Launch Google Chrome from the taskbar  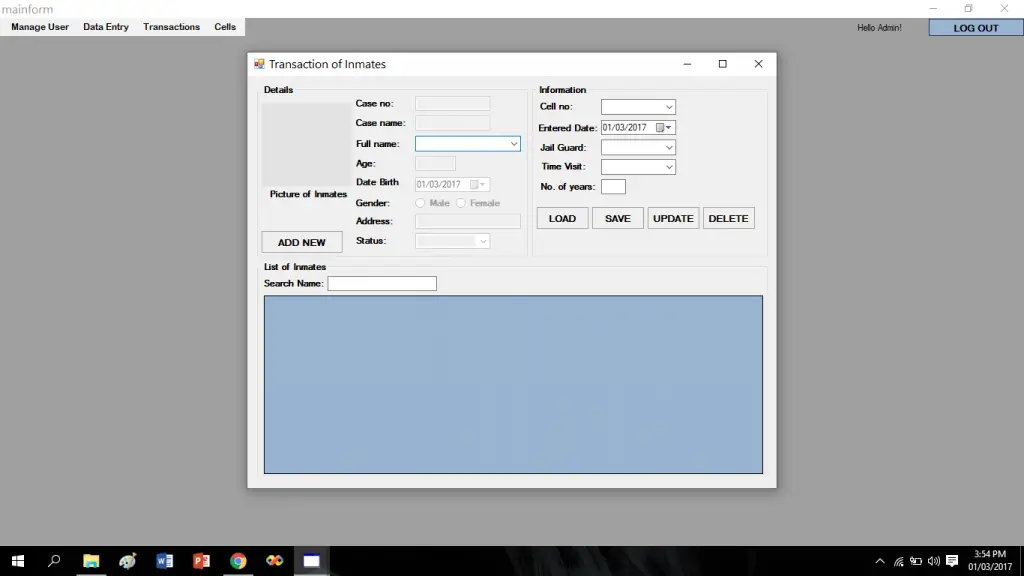238,560
